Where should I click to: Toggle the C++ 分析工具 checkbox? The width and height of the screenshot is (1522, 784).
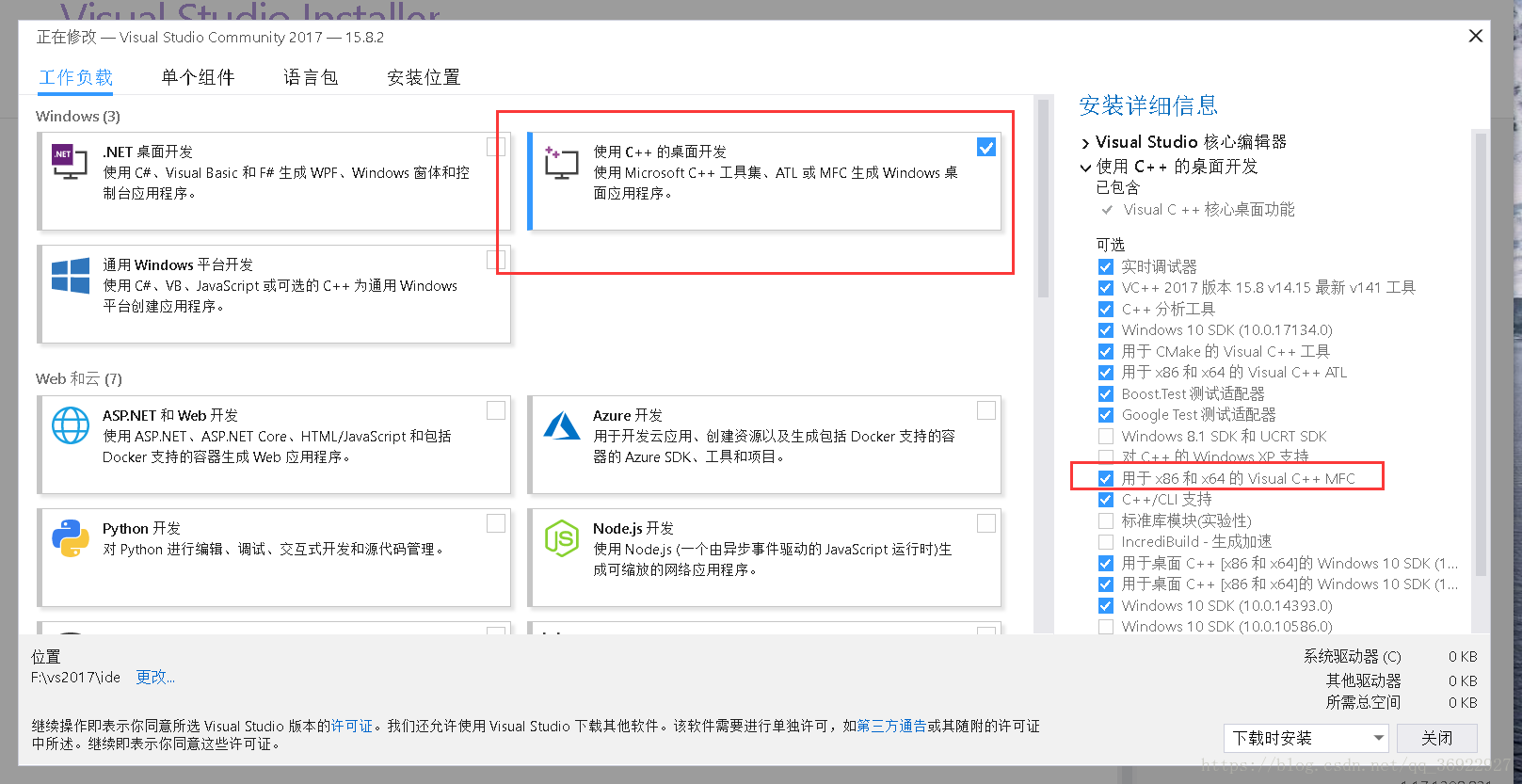click(x=1106, y=309)
